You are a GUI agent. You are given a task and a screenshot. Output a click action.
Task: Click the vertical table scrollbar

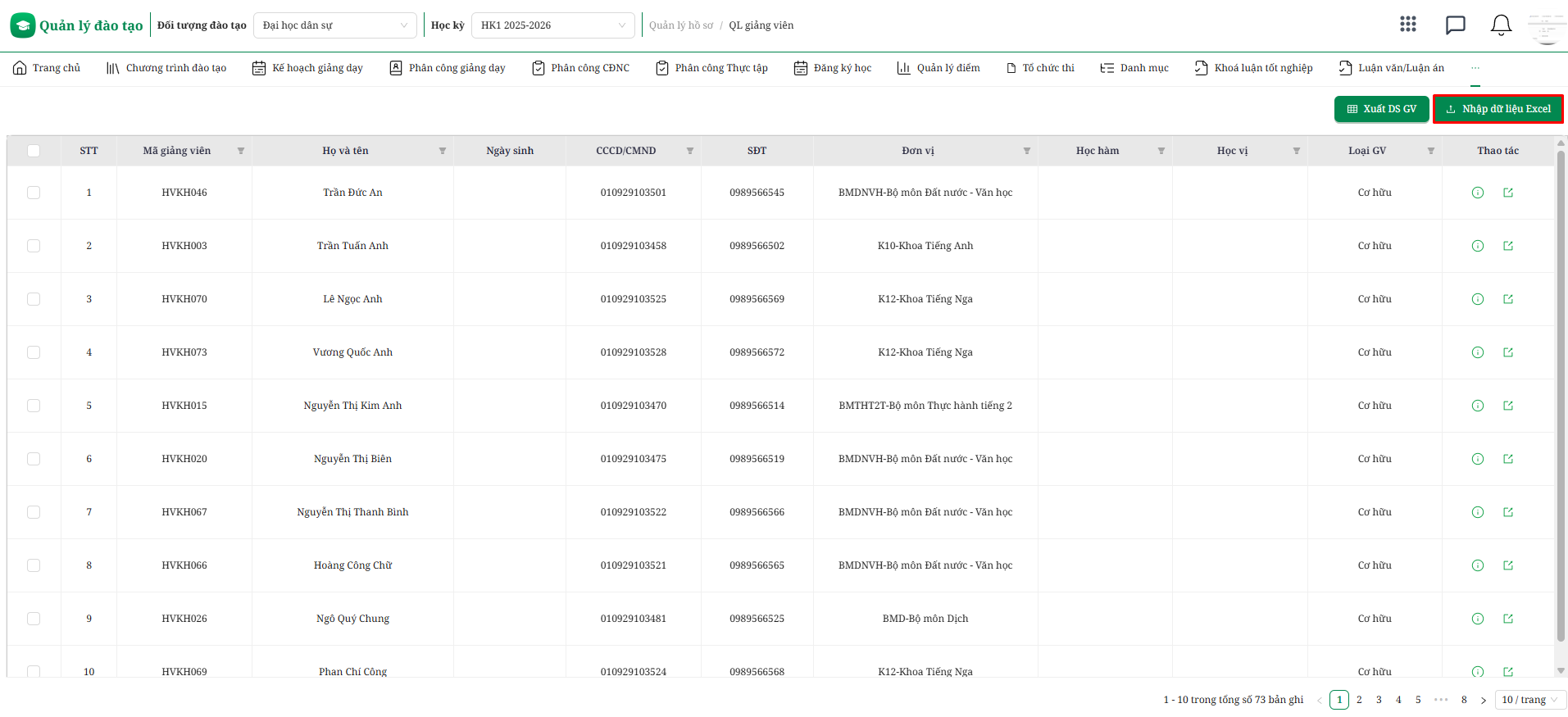(1561, 393)
